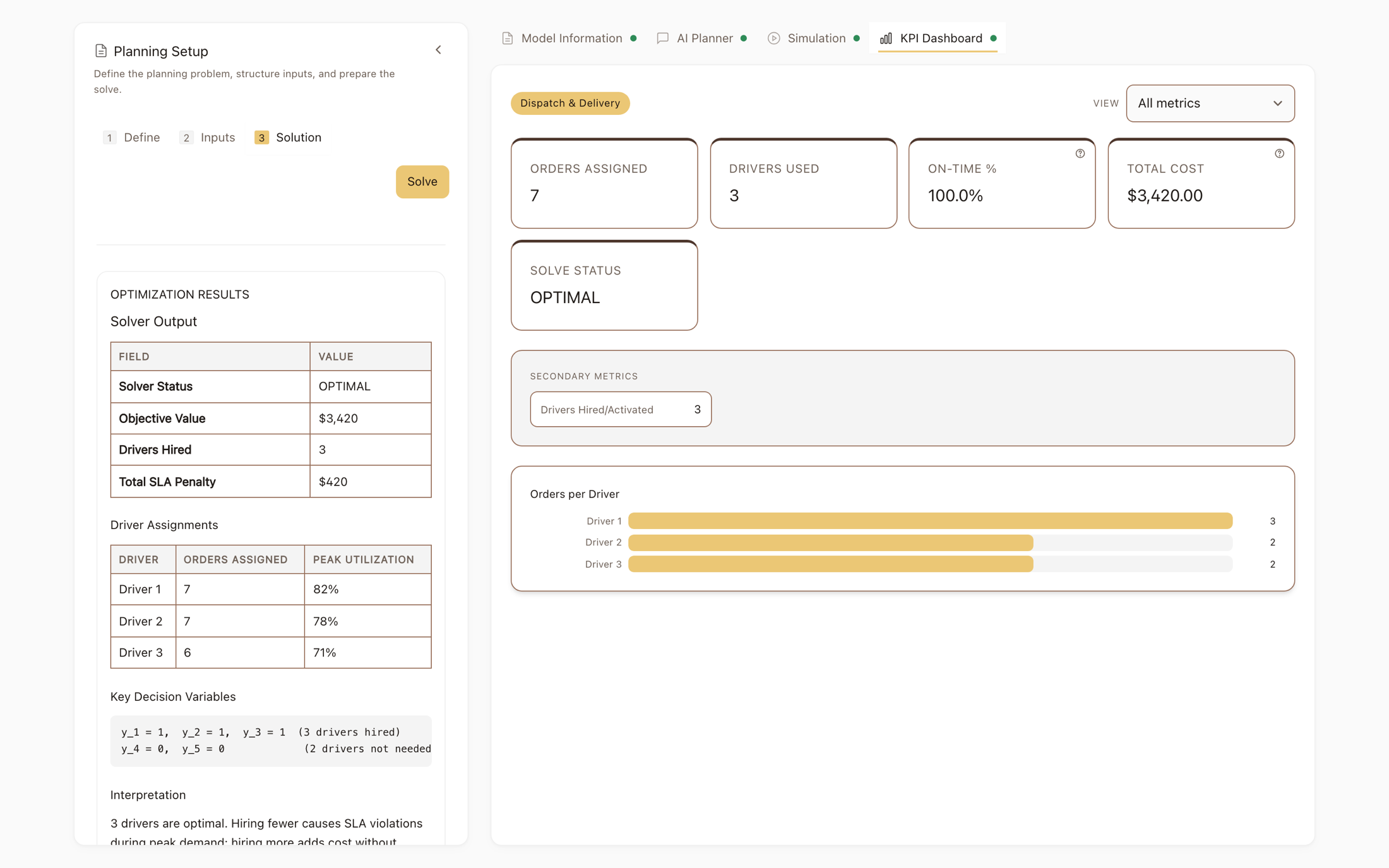Click the Model Information document icon
Viewport: 1389px width, 868px height.
click(508, 39)
